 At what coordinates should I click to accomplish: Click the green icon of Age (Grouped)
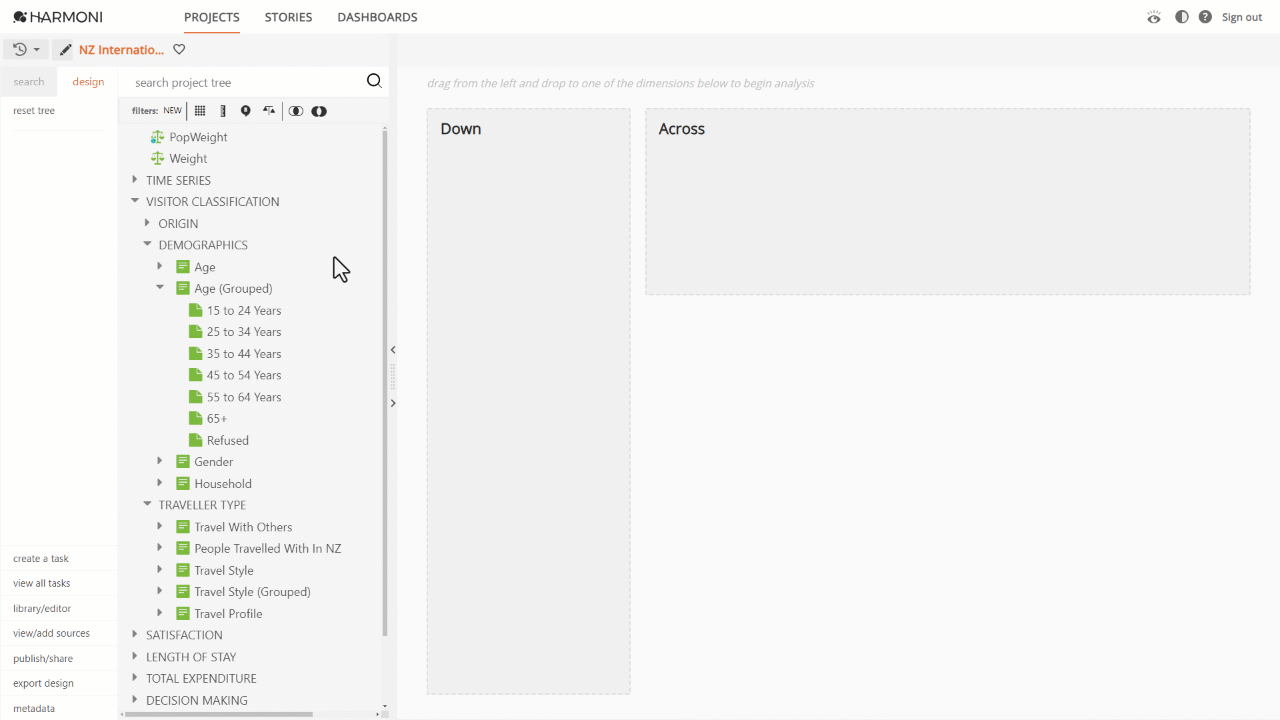pyautogui.click(x=183, y=288)
